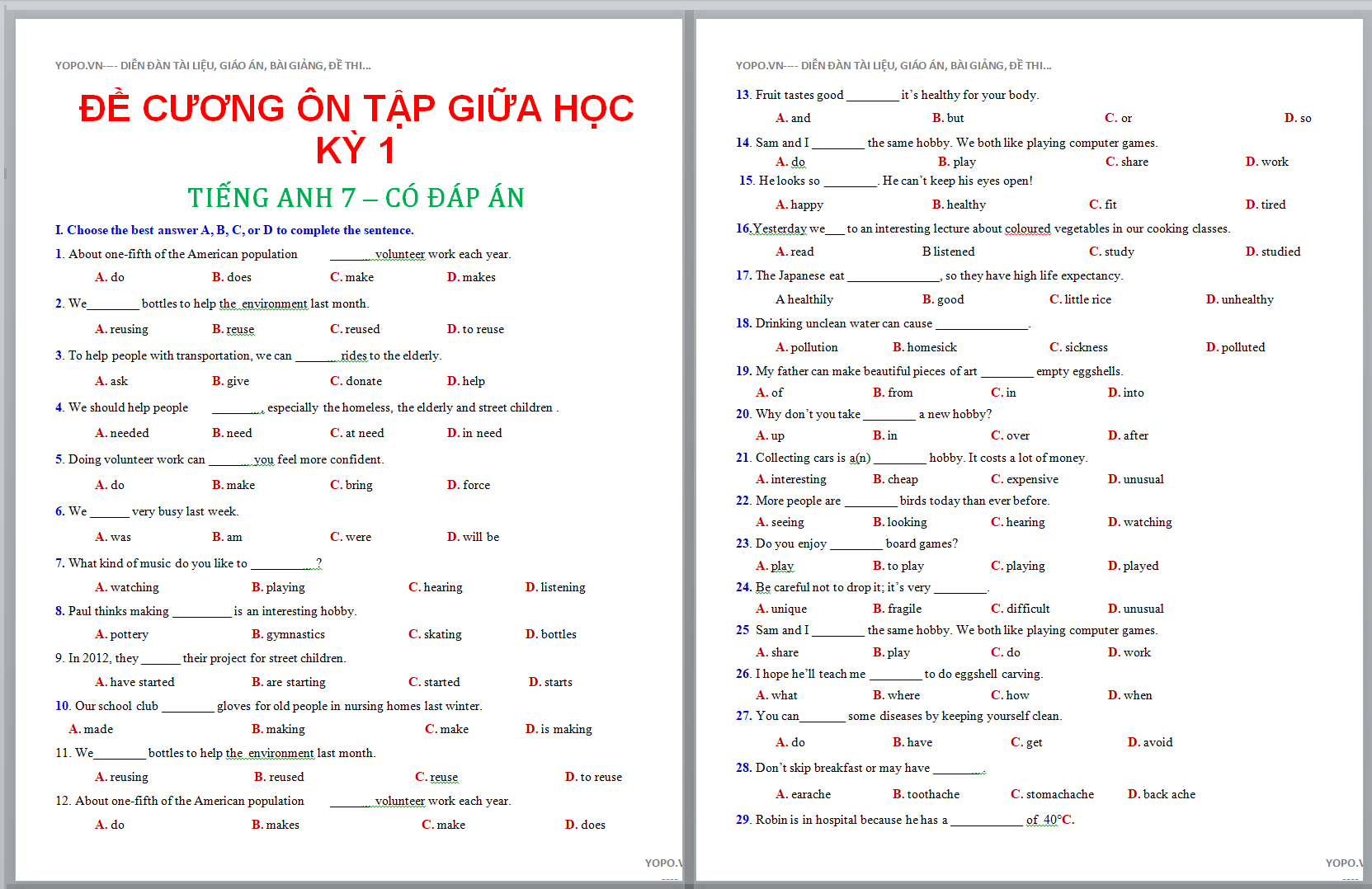Click answer "A. seeing" in question 22
Viewport: 1372px width, 889px height.
point(780,522)
